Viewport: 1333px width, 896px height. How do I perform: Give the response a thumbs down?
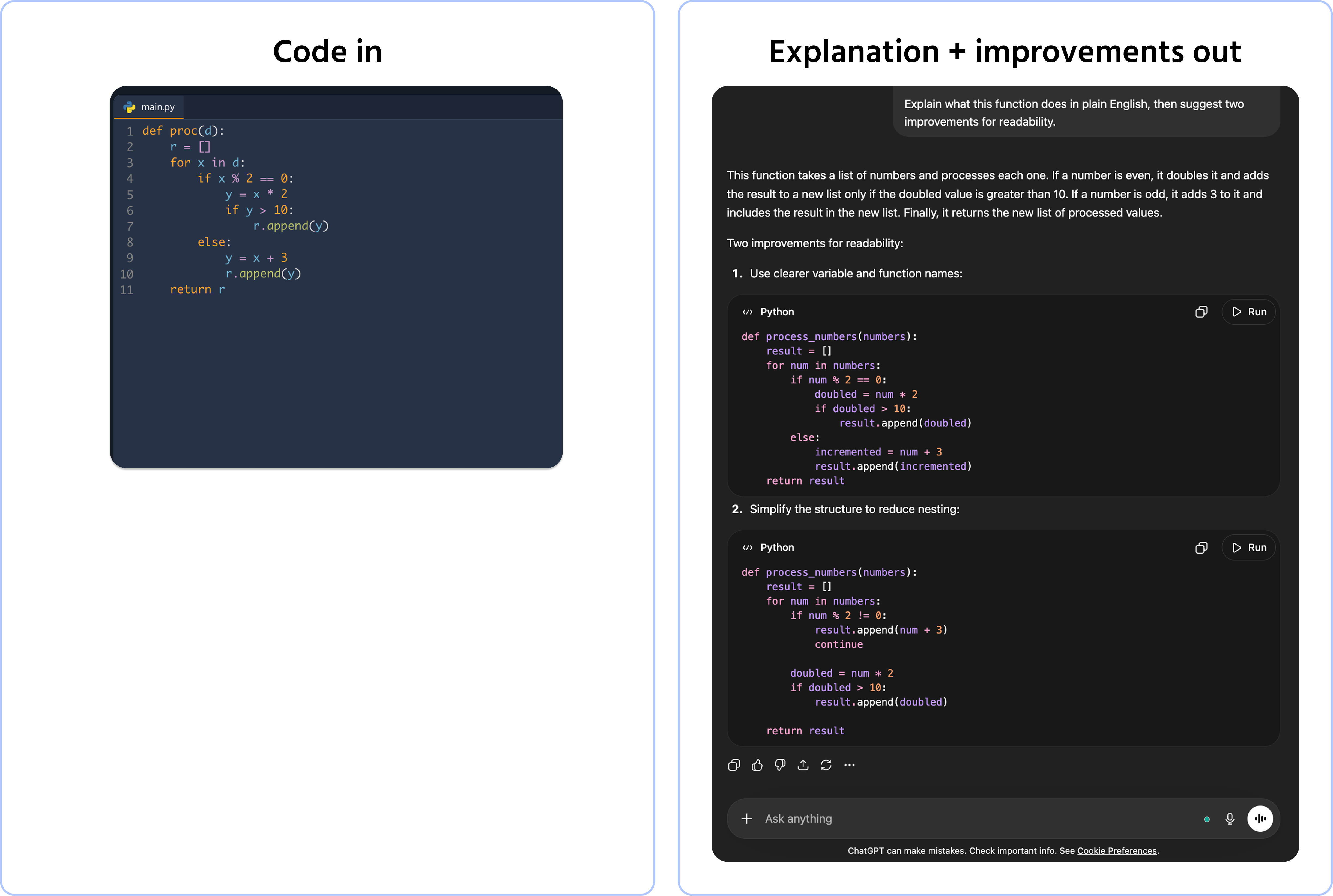pos(780,765)
